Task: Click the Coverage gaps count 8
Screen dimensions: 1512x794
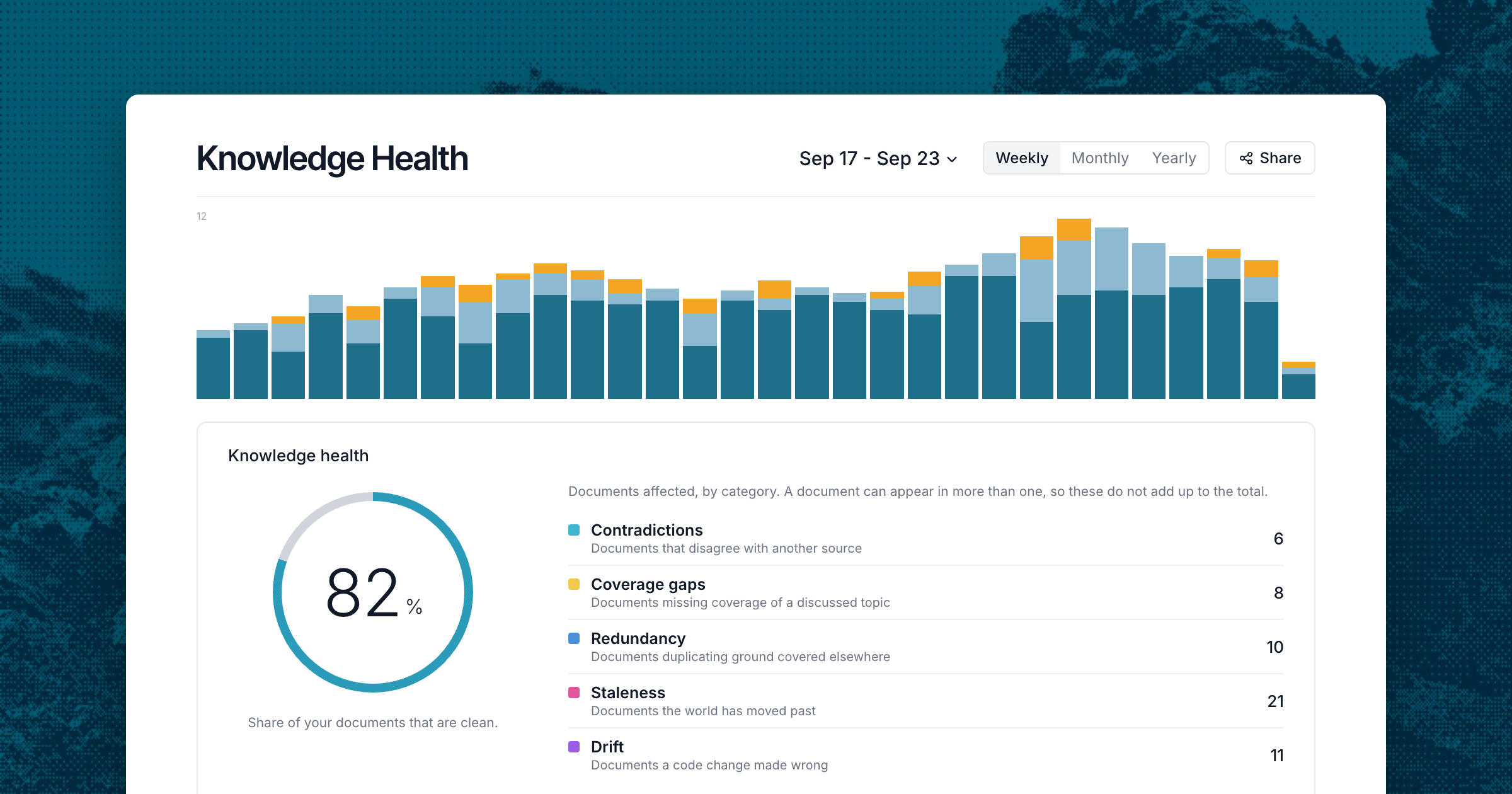Action: click(1278, 593)
